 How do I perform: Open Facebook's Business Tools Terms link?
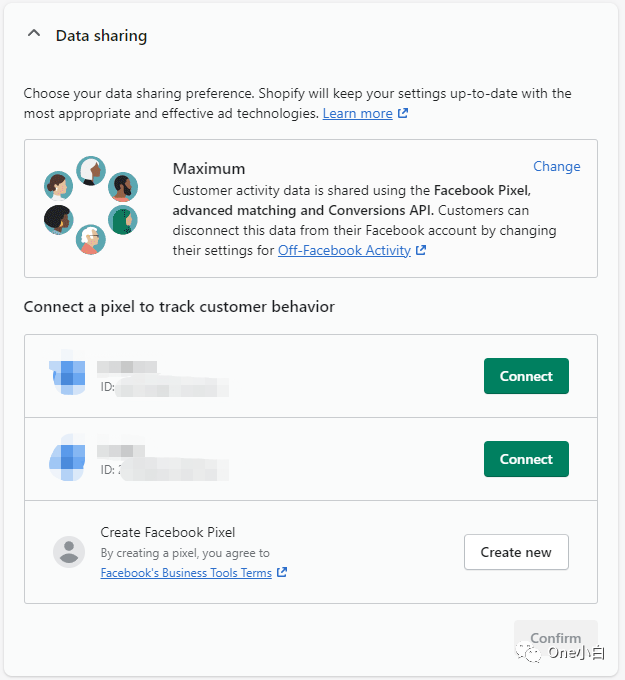(x=186, y=573)
